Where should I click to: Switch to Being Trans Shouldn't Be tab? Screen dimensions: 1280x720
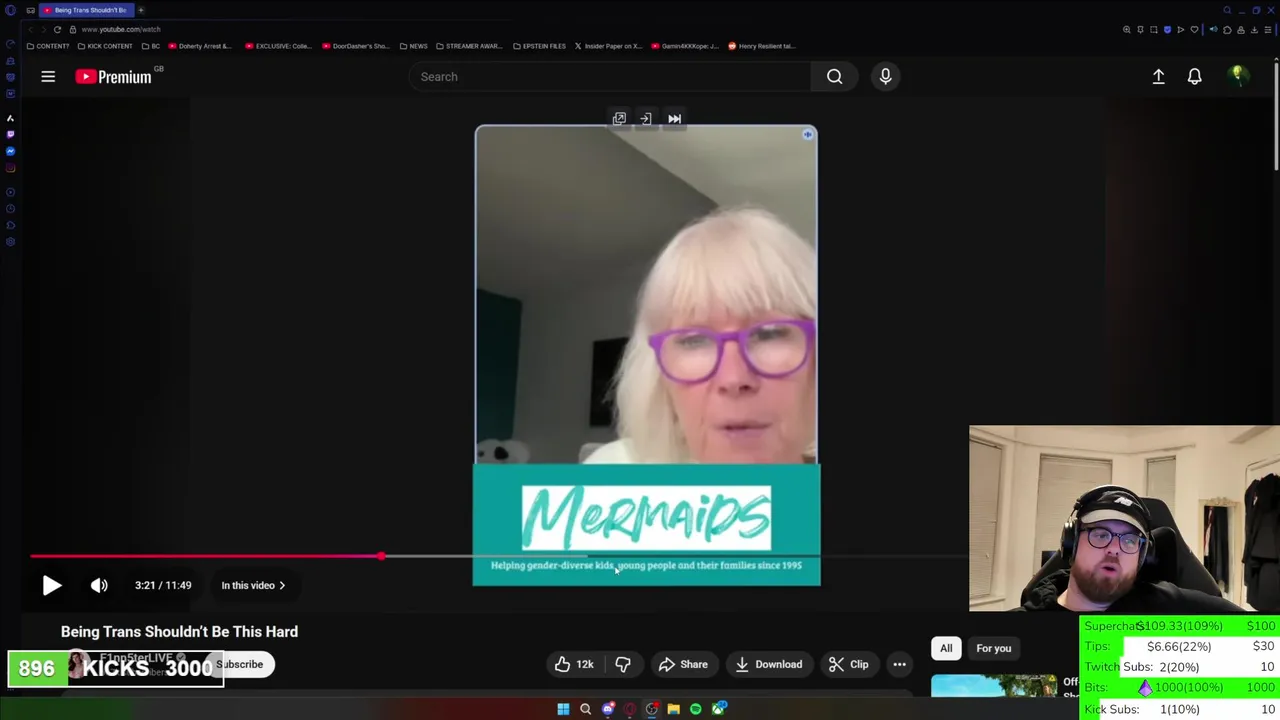pos(86,10)
